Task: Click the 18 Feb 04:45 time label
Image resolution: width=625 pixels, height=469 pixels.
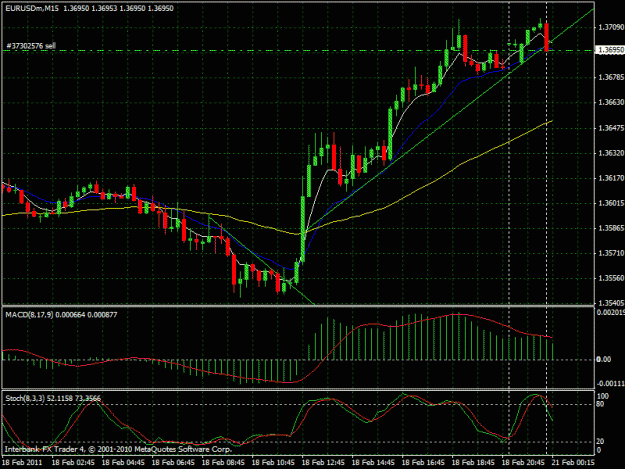Action: (123, 463)
